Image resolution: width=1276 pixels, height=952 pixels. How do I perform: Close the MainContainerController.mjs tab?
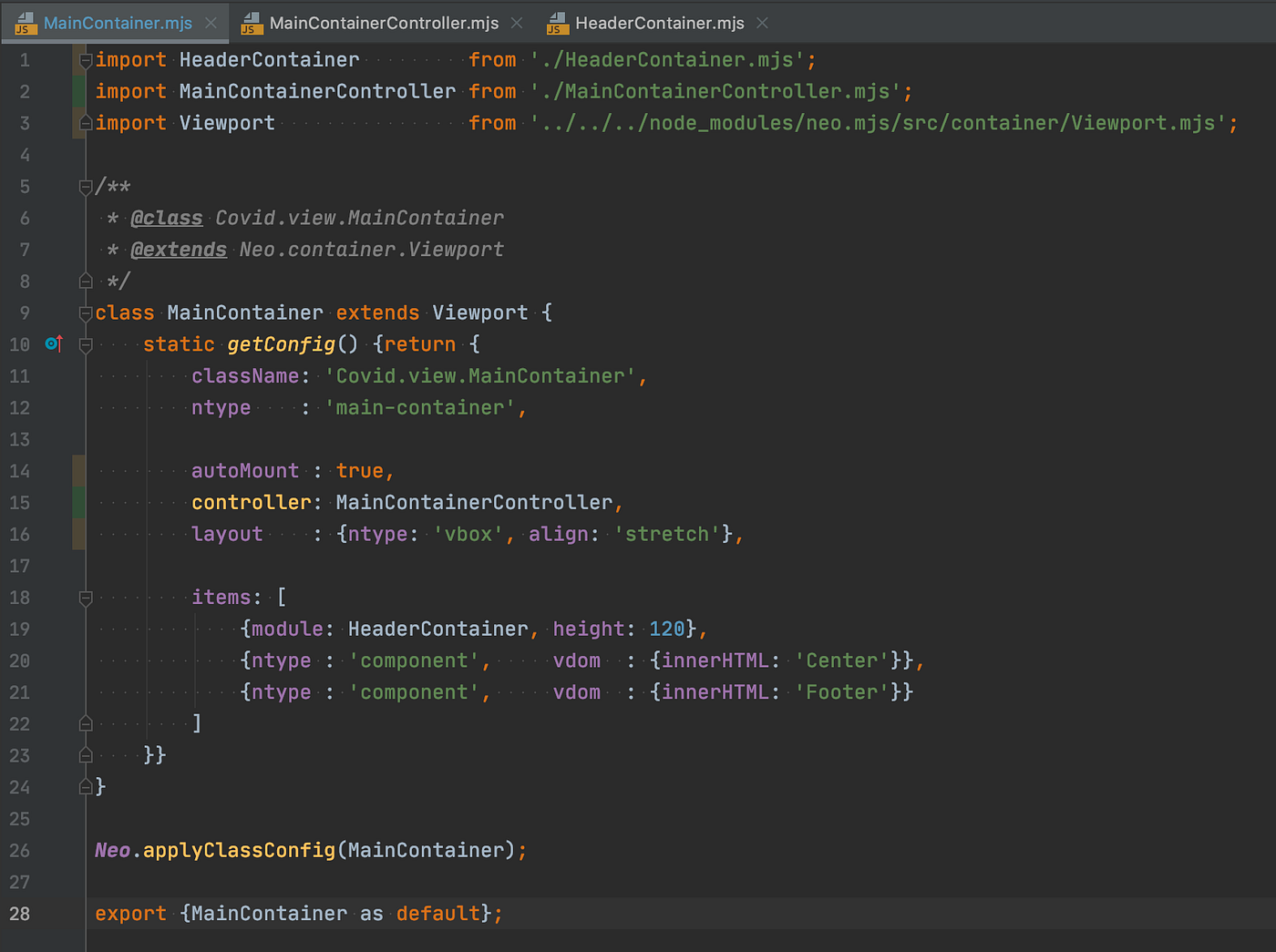click(x=517, y=23)
